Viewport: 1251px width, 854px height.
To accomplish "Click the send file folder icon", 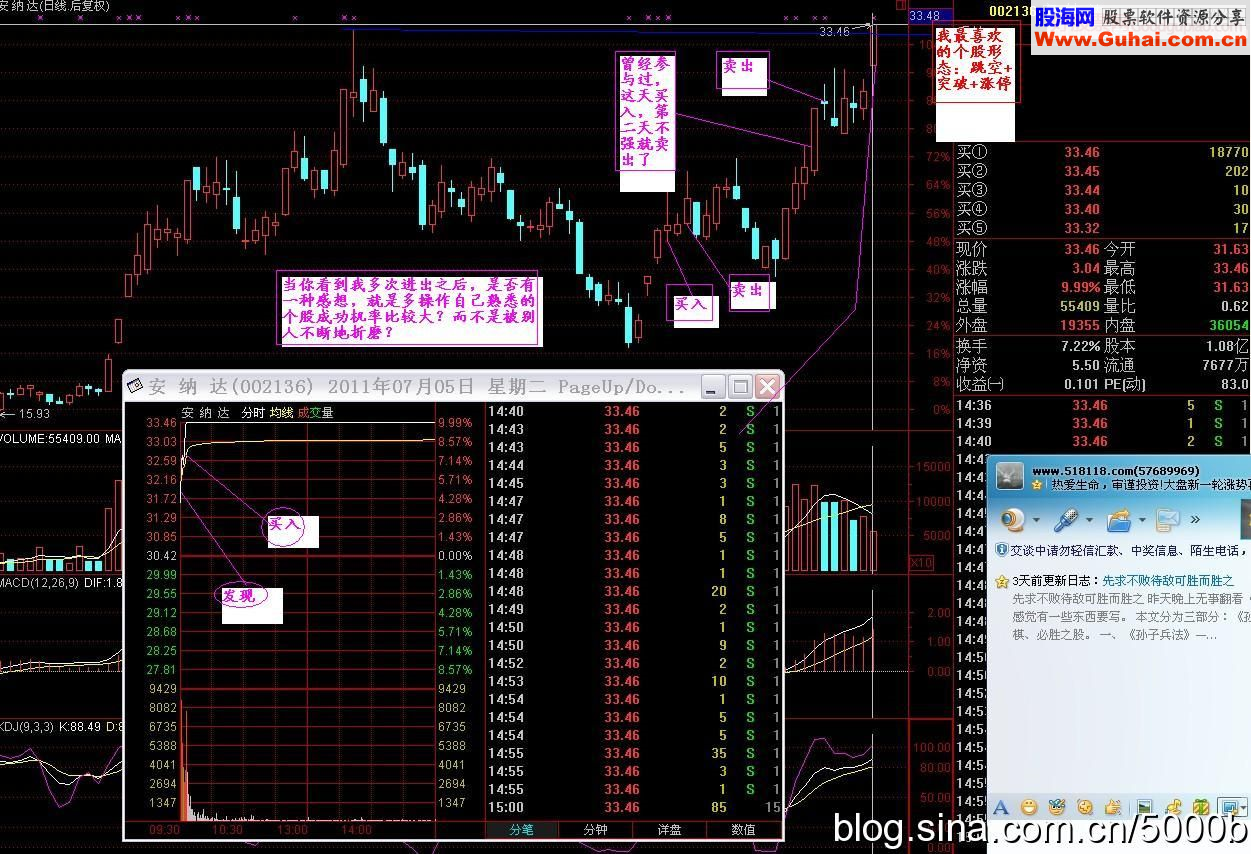I will click(x=1119, y=520).
